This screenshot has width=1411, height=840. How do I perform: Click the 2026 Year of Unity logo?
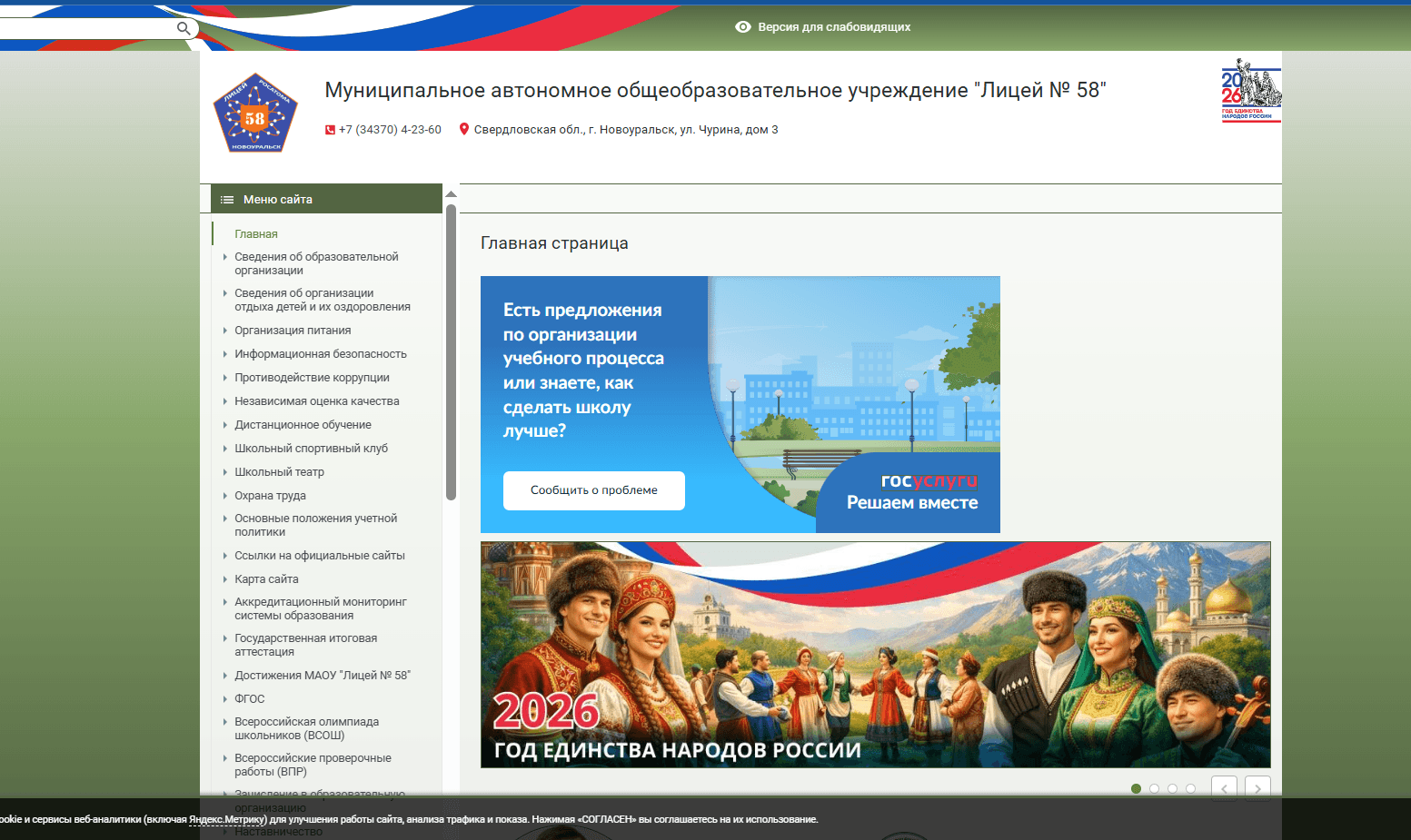point(1250,91)
